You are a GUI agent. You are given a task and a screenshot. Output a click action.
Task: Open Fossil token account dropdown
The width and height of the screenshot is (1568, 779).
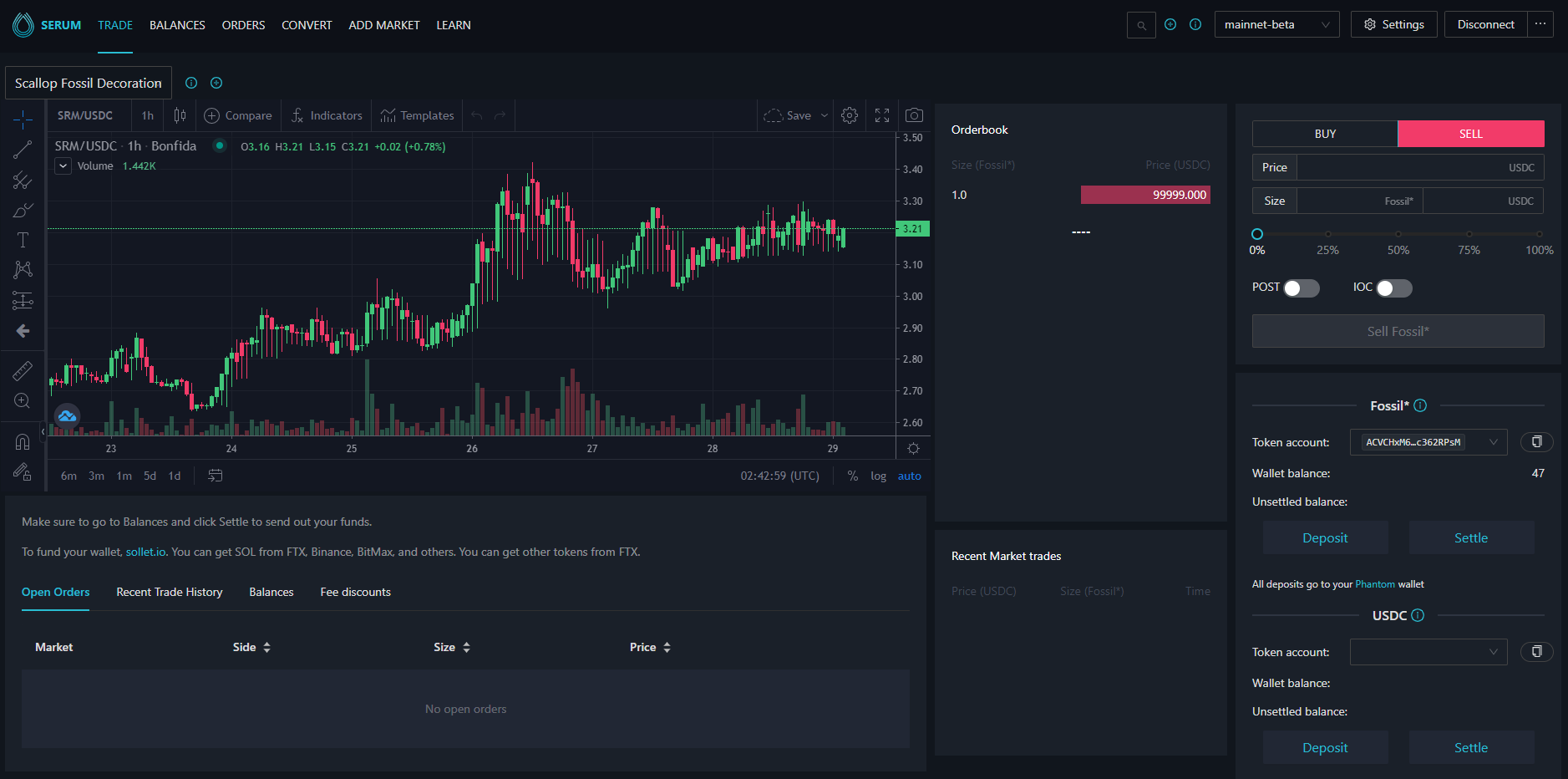[x=1428, y=442]
